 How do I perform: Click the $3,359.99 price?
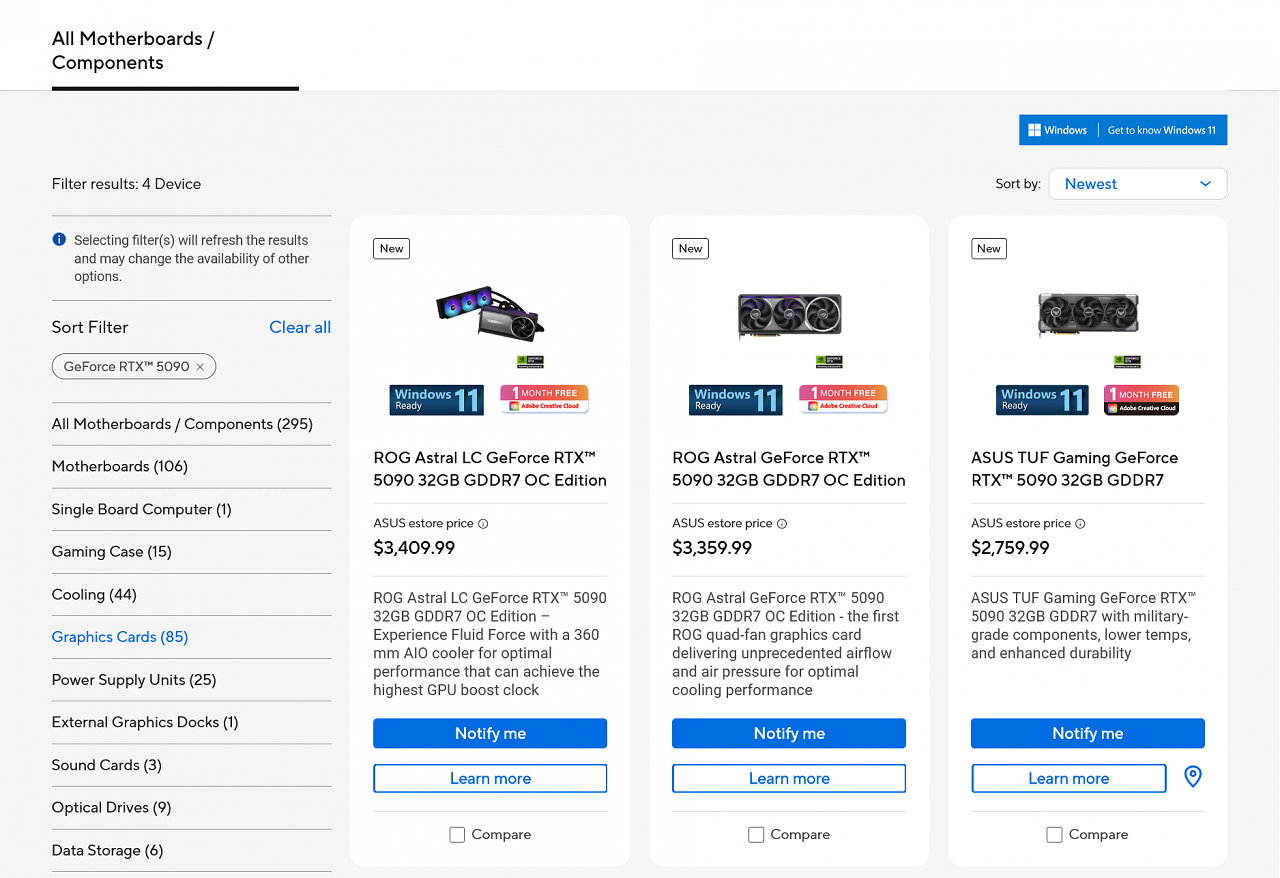(x=712, y=548)
